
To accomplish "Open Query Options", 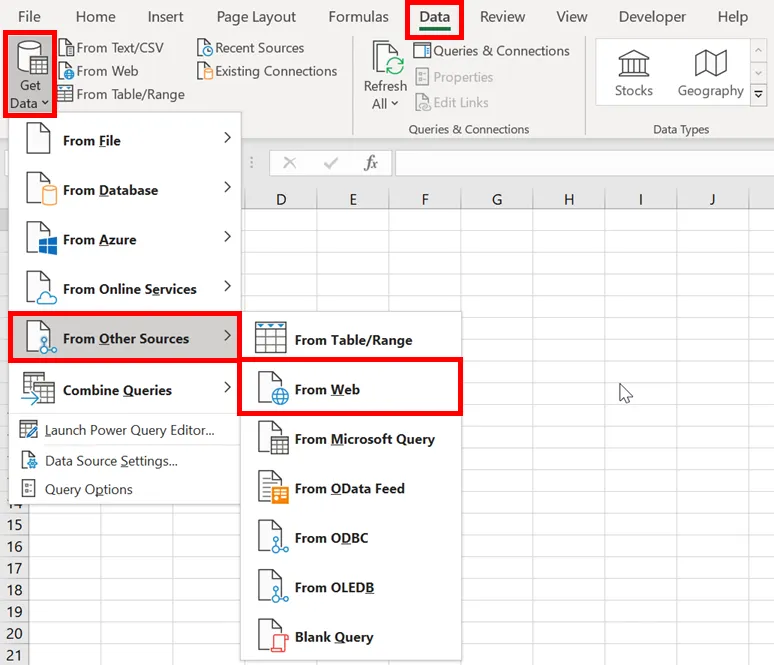I will point(124,489).
